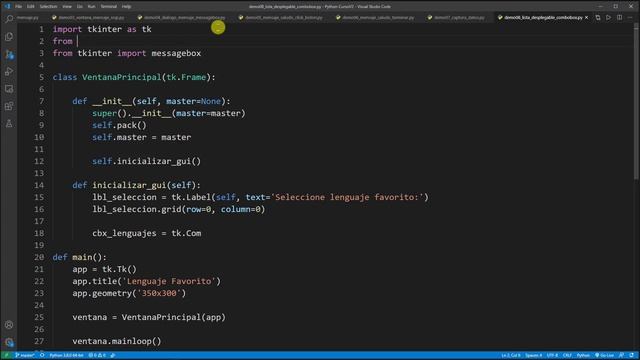This screenshot has width=640, height=360.
Task: Open the Explorer view icon
Action: [9, 37]
